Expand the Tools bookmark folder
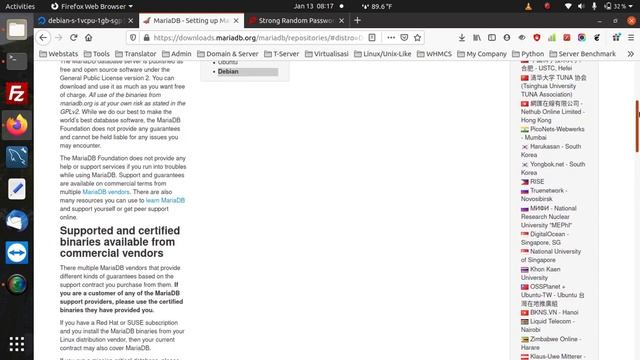Screen dimensions: 640x360 [97, 53]
